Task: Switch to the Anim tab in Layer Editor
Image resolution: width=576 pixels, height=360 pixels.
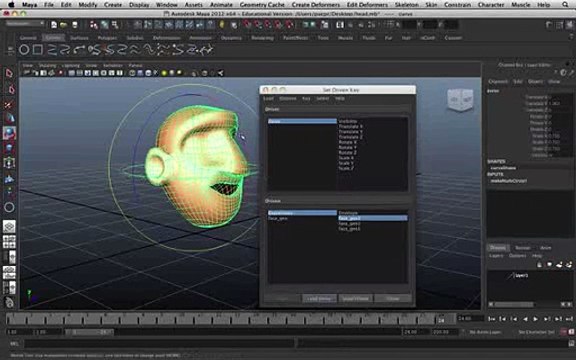Action: tap(545, 248)
